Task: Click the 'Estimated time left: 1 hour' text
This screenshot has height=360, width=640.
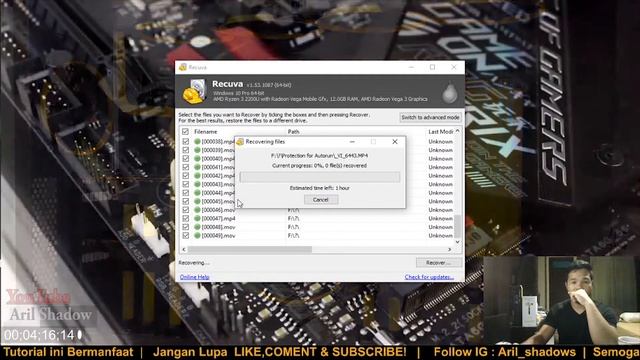Action: pyautogui.click(x=319, y=188)
